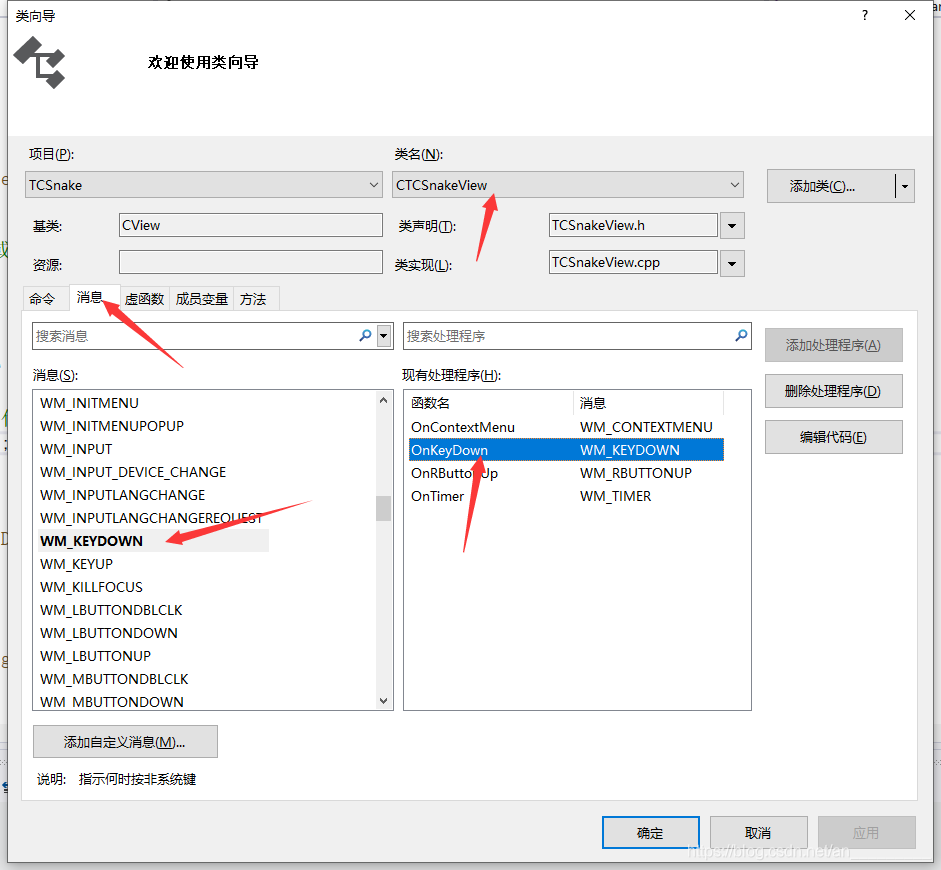Open the arrow beside 添加类 button
This screenshot has width=941, height=870.
904,187
